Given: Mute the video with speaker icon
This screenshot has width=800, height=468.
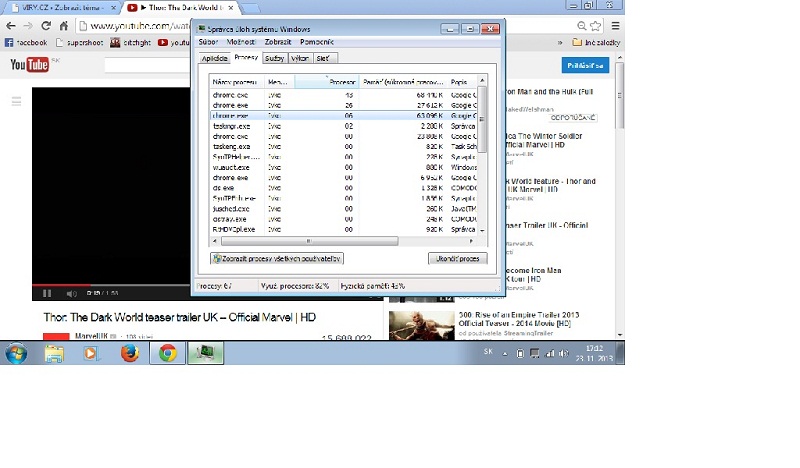Looking at the screenshot, I should coord(71,293).
